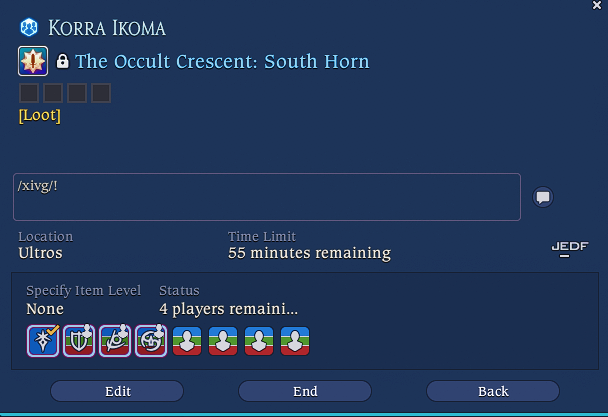Viewport: 608px width, 417px height.
Task: Select the shield party member slot
Action: click(x=79, y=341)
